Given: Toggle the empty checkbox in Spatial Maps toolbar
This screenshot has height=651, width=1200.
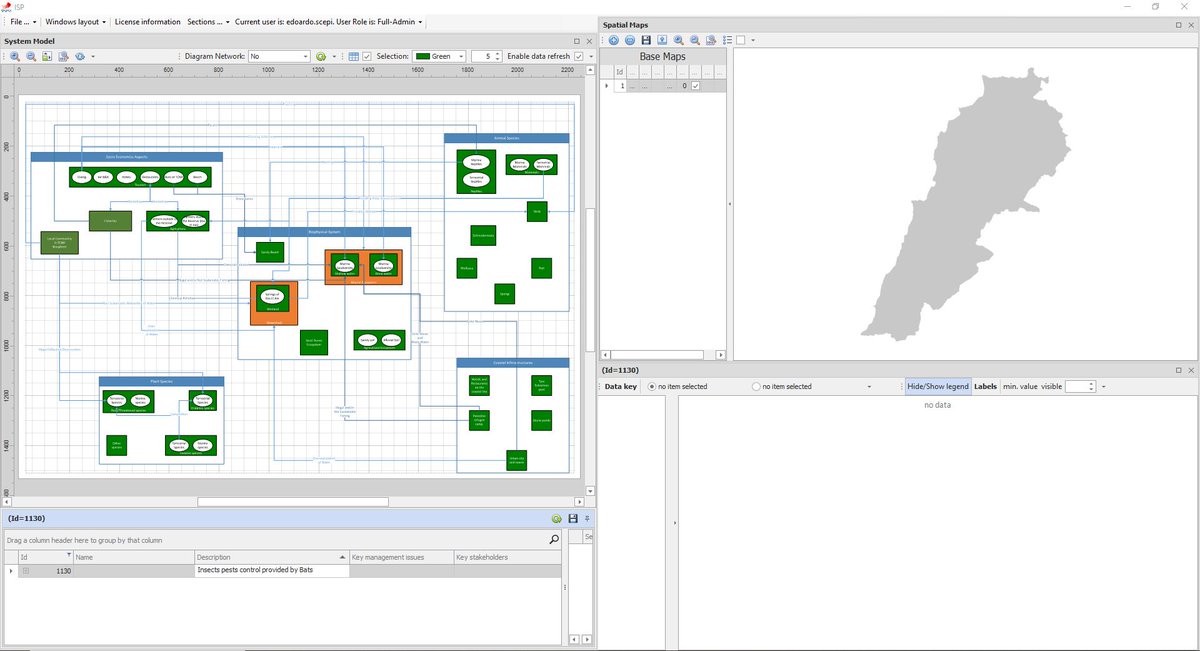Looking at the screenshot, I should coord(740,40).
